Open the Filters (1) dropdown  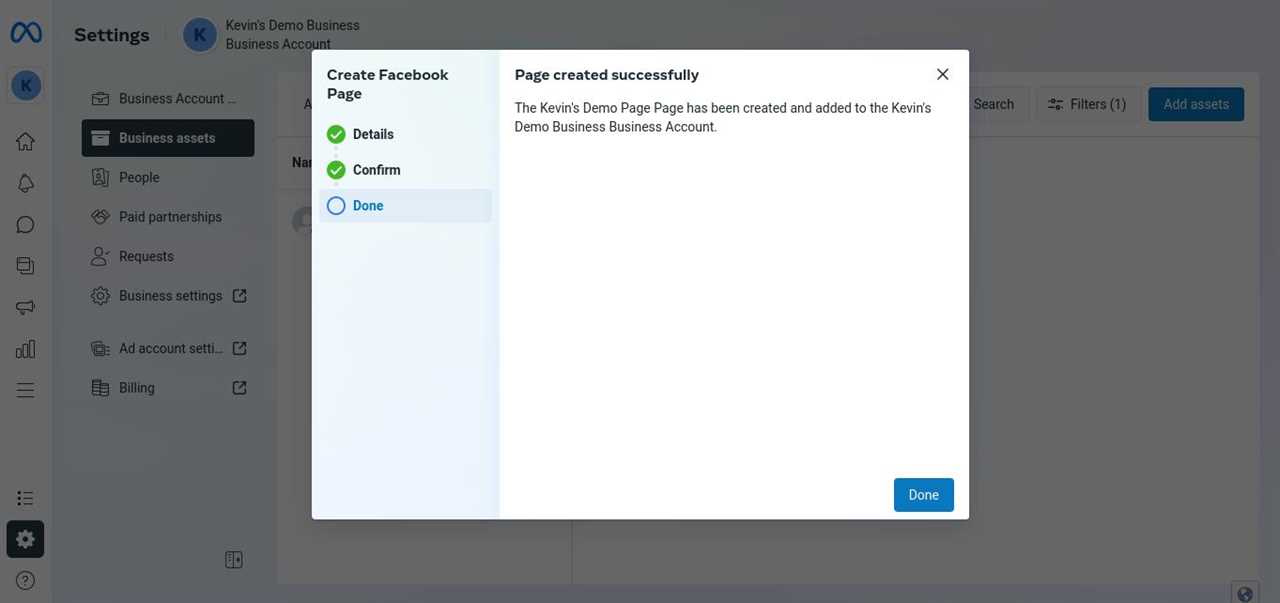click(1086, 104)
